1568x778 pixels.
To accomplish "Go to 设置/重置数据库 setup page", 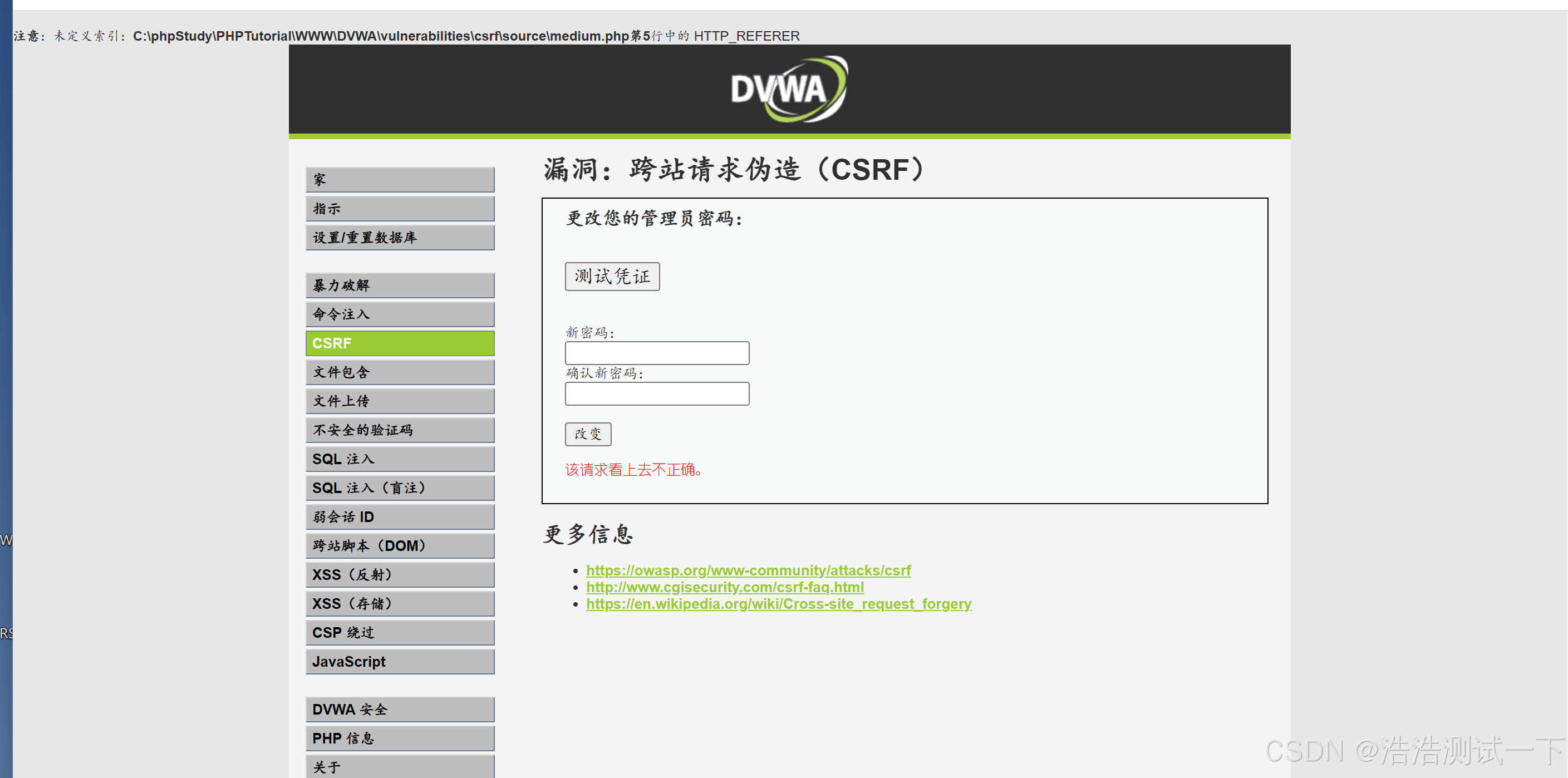I will tap(399, 238).
